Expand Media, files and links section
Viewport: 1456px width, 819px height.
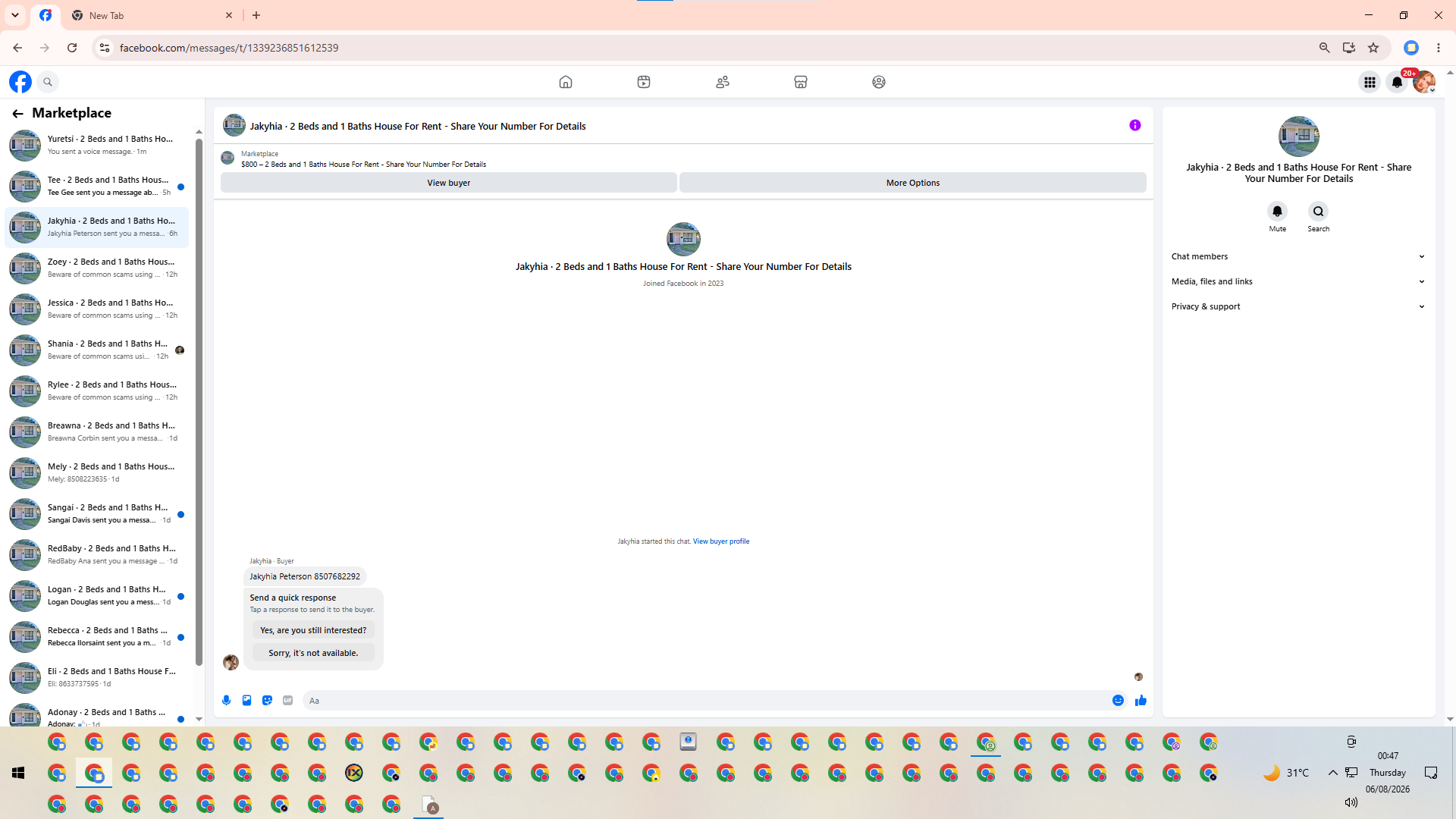click(1298, 281)
